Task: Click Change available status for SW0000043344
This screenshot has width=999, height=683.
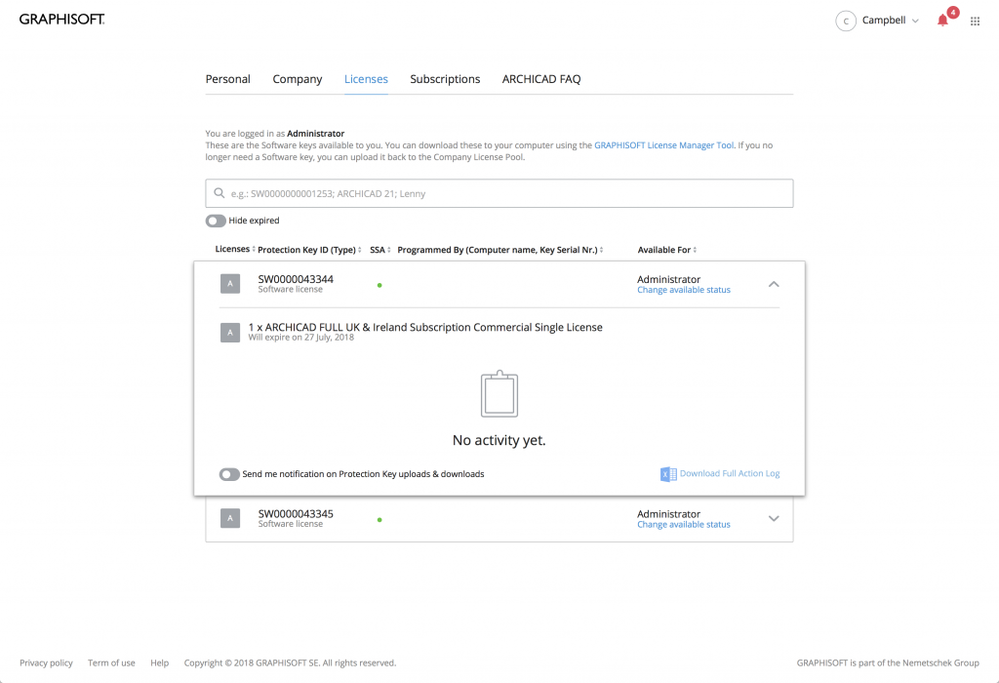Action: tap(684, 290)
